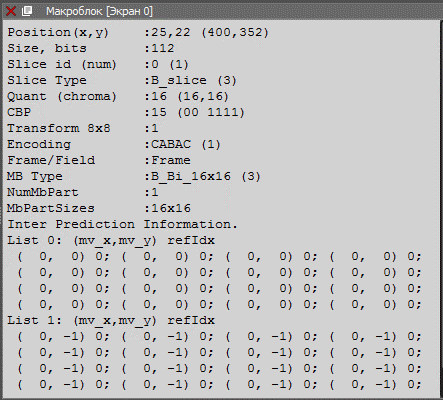Undock the Макроблок panel using float icon
The width and height of the screenshot is (443, 400).
coord(27,11)
